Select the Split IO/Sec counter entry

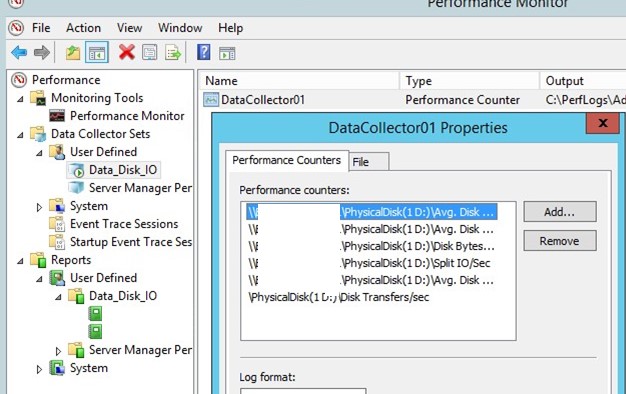point(369,263)
